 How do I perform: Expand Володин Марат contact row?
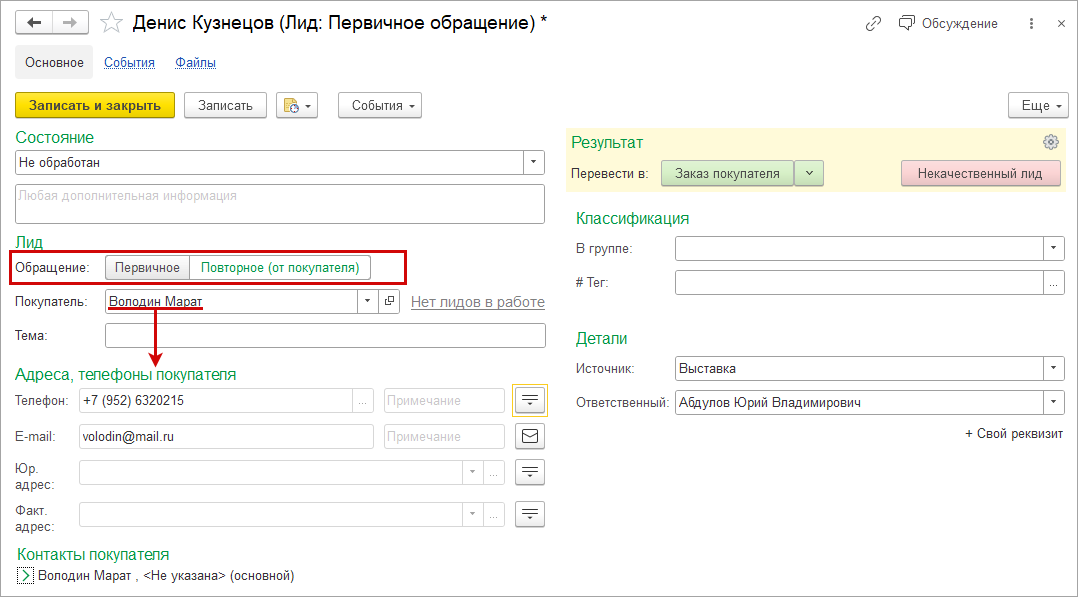pos(26,576)
